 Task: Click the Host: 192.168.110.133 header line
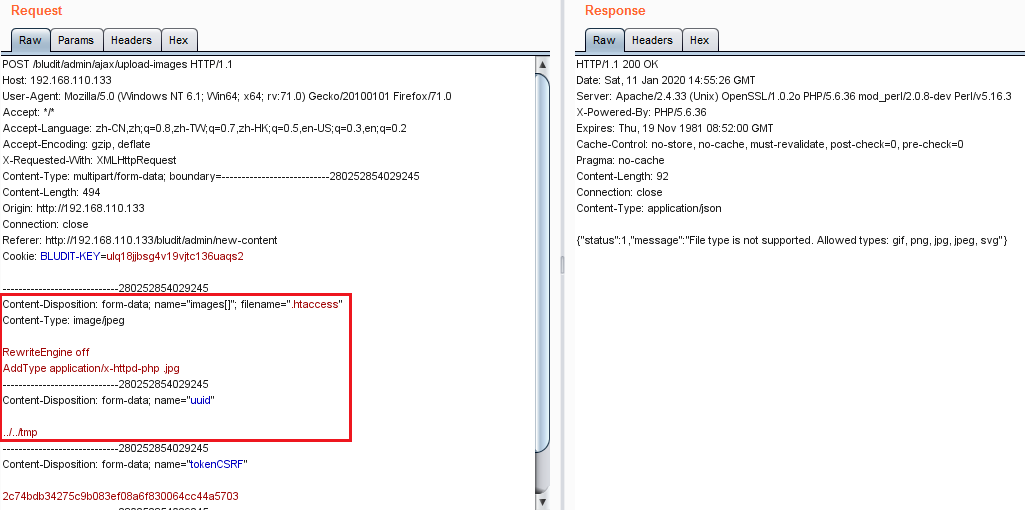tap(57, 80)
